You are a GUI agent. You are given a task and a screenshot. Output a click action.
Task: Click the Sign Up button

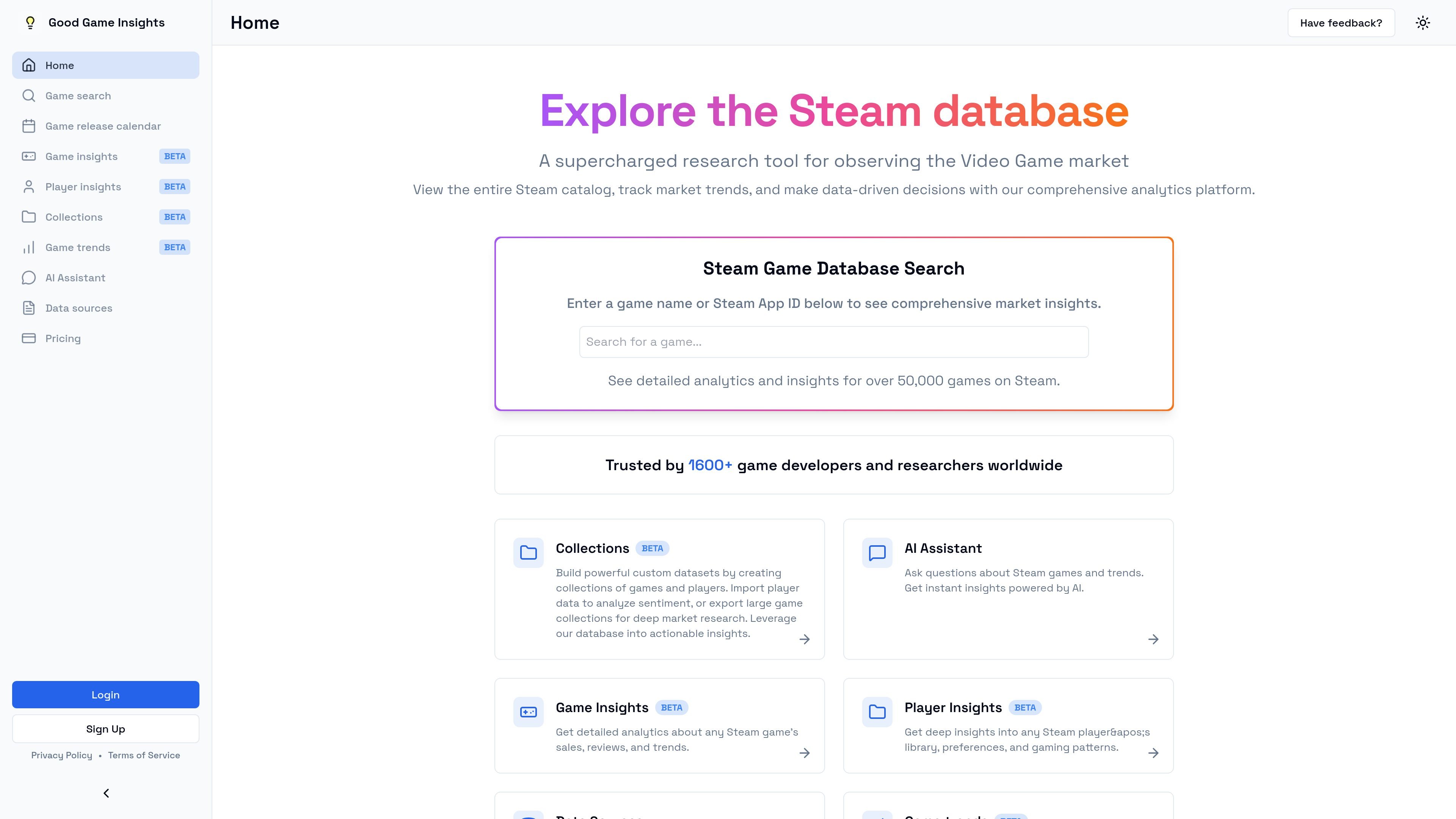(106, 729)
